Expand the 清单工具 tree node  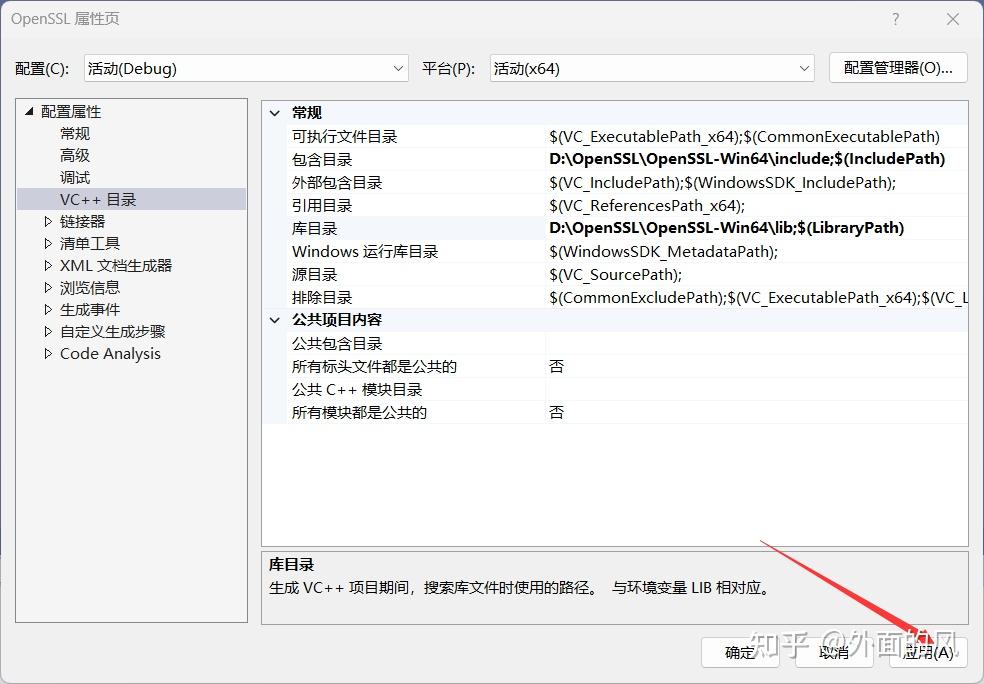(x=48, y=243)
